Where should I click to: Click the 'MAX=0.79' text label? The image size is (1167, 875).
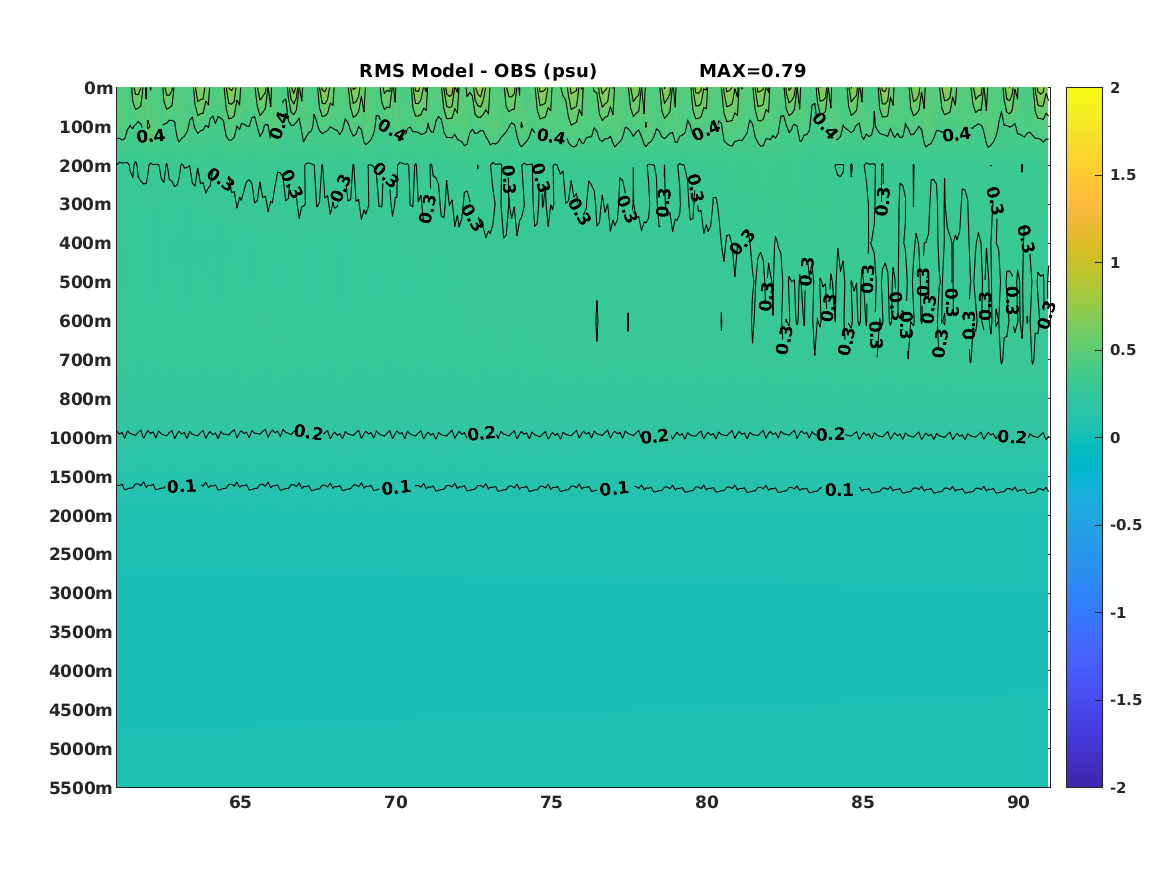[x=752, y=71]
